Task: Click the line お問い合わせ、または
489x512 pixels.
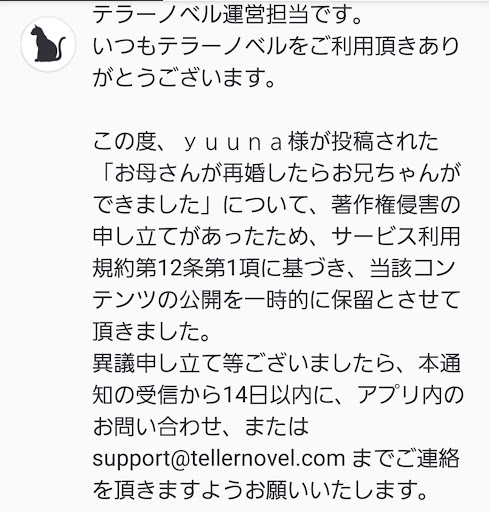Action: click(201, 426)
